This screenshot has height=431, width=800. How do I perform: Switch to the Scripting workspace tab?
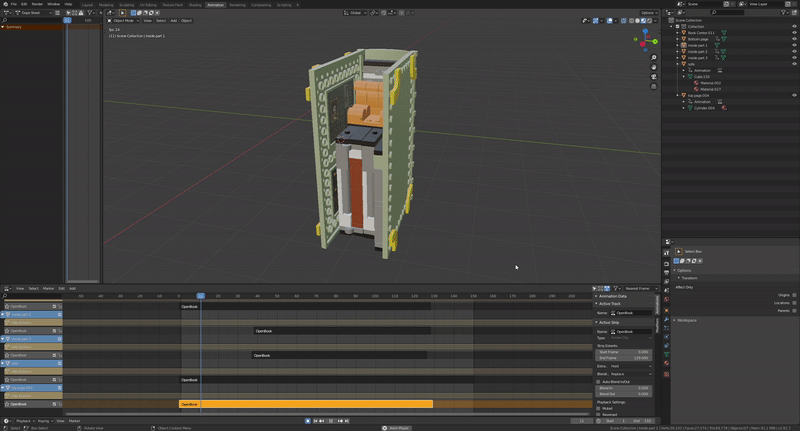[x=284, y=5]
